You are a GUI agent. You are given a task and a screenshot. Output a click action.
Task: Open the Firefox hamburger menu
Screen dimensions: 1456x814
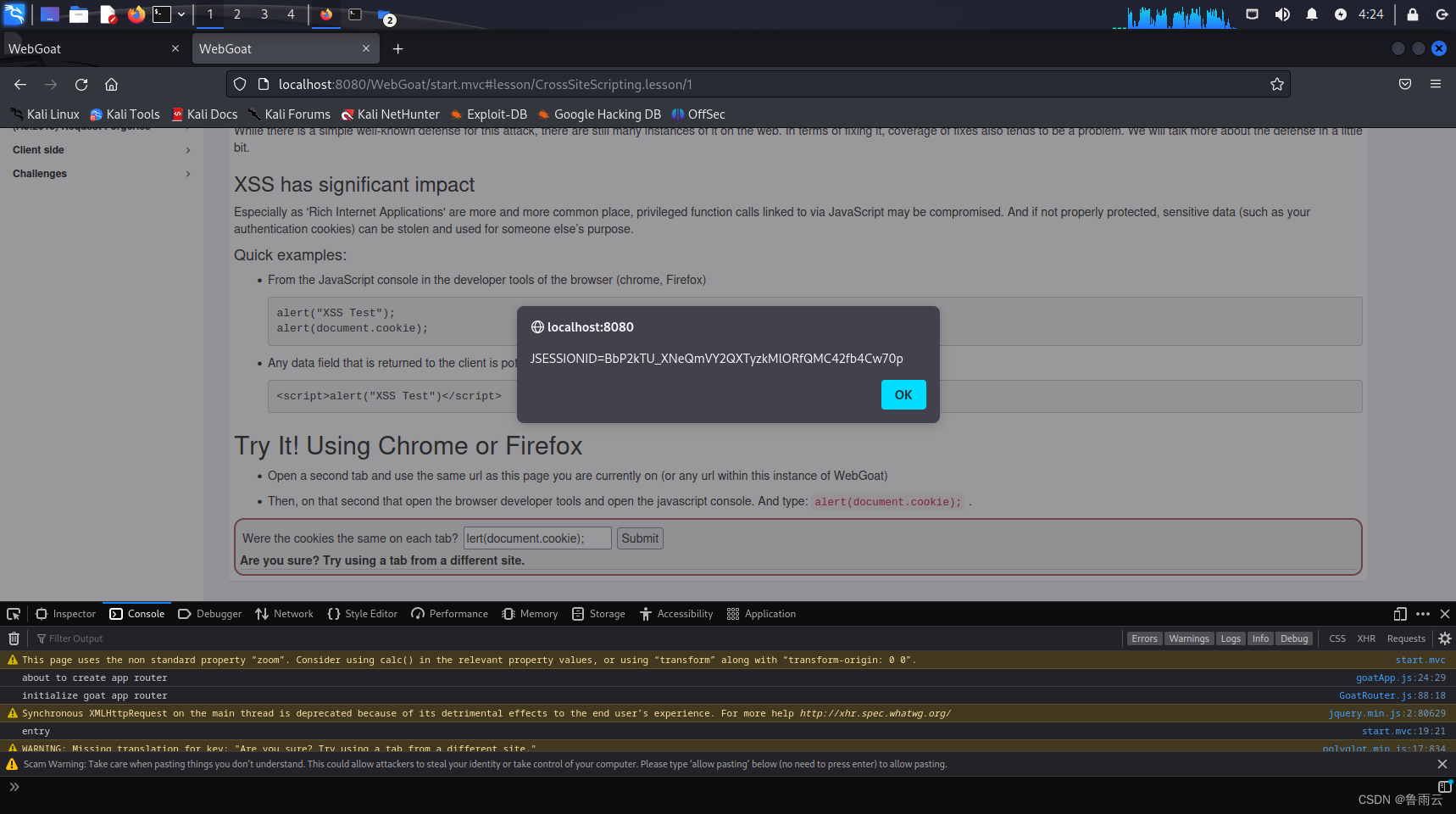pyautogui.click(x=1436, y=84)
